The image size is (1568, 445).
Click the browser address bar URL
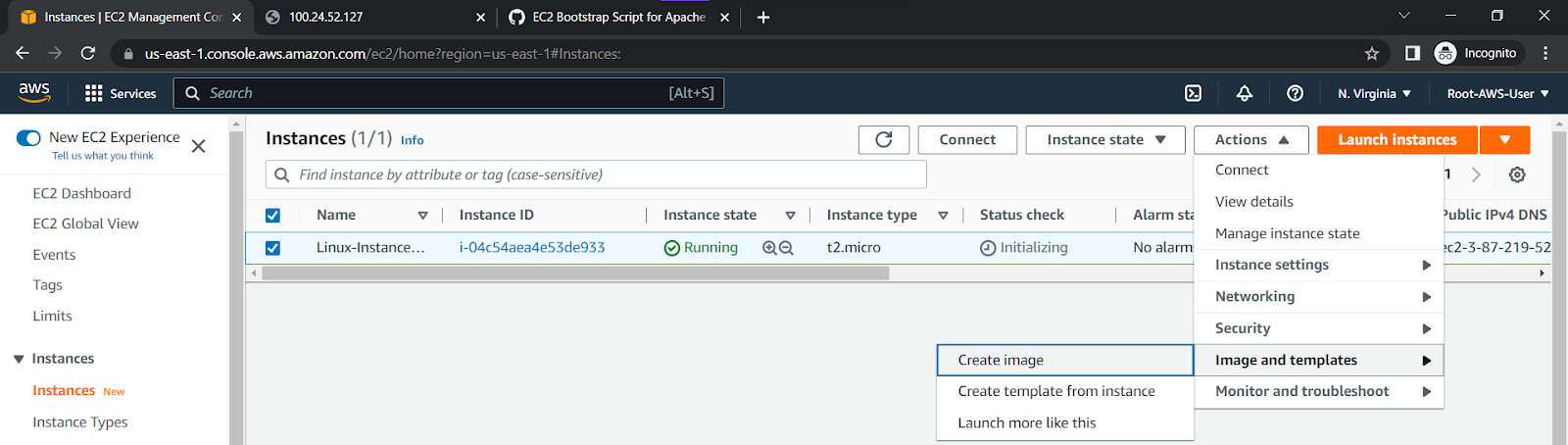click(x=382, y=54)
